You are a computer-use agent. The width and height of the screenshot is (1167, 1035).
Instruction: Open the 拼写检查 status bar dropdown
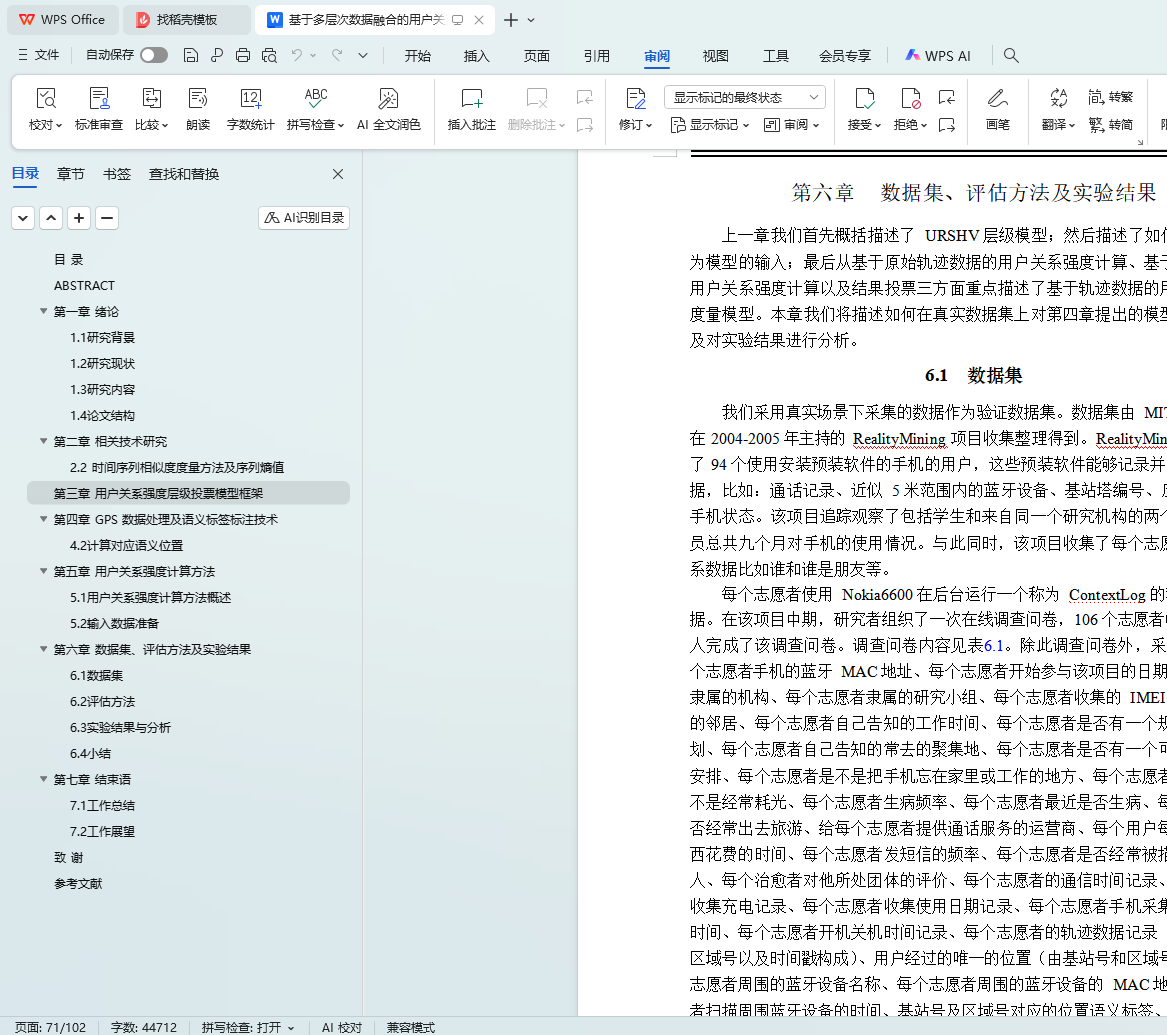(248, 1027)
